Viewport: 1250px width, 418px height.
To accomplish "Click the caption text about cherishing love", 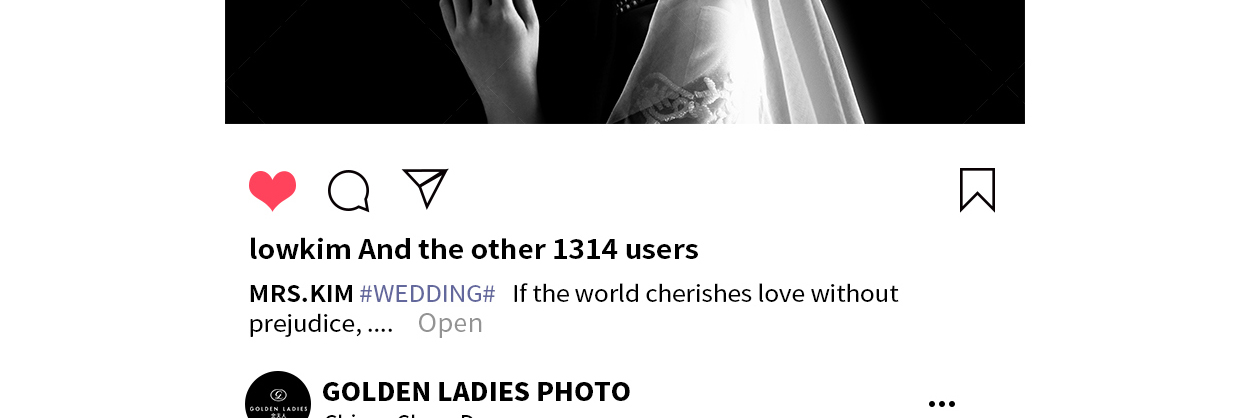I will tap(705, 294).
